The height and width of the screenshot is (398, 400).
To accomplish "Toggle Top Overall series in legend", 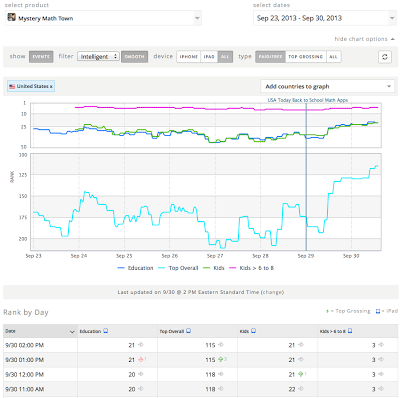I will [183, 268].
